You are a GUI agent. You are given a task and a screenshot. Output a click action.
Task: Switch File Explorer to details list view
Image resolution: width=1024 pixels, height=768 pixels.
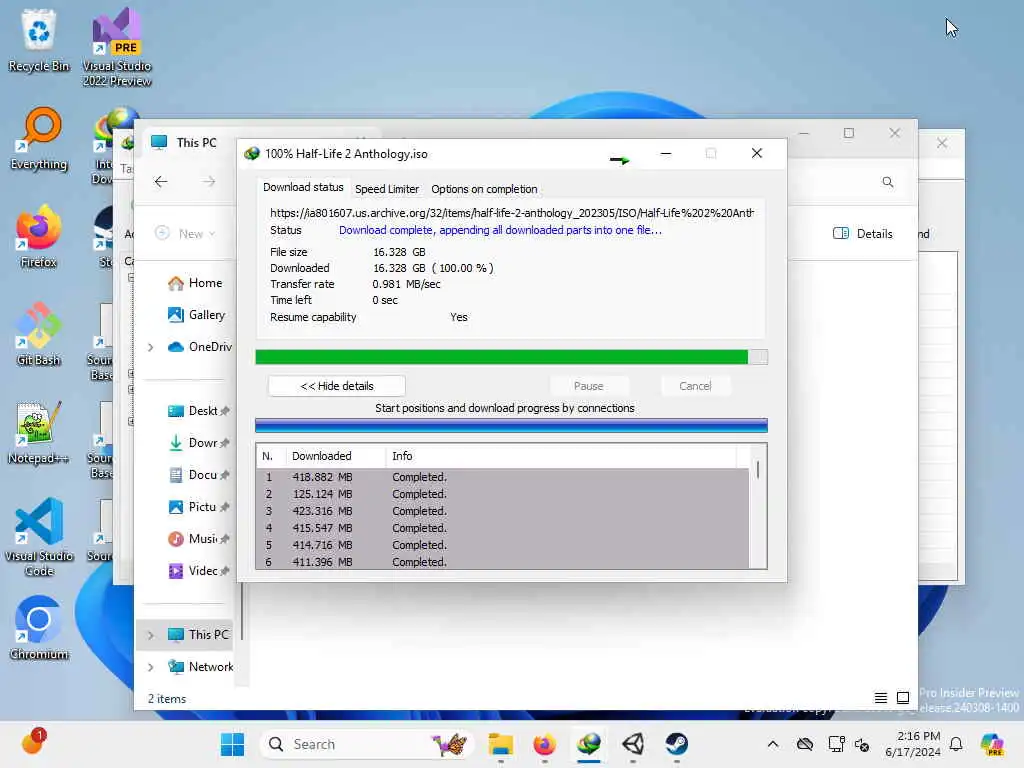pos(881,698)
